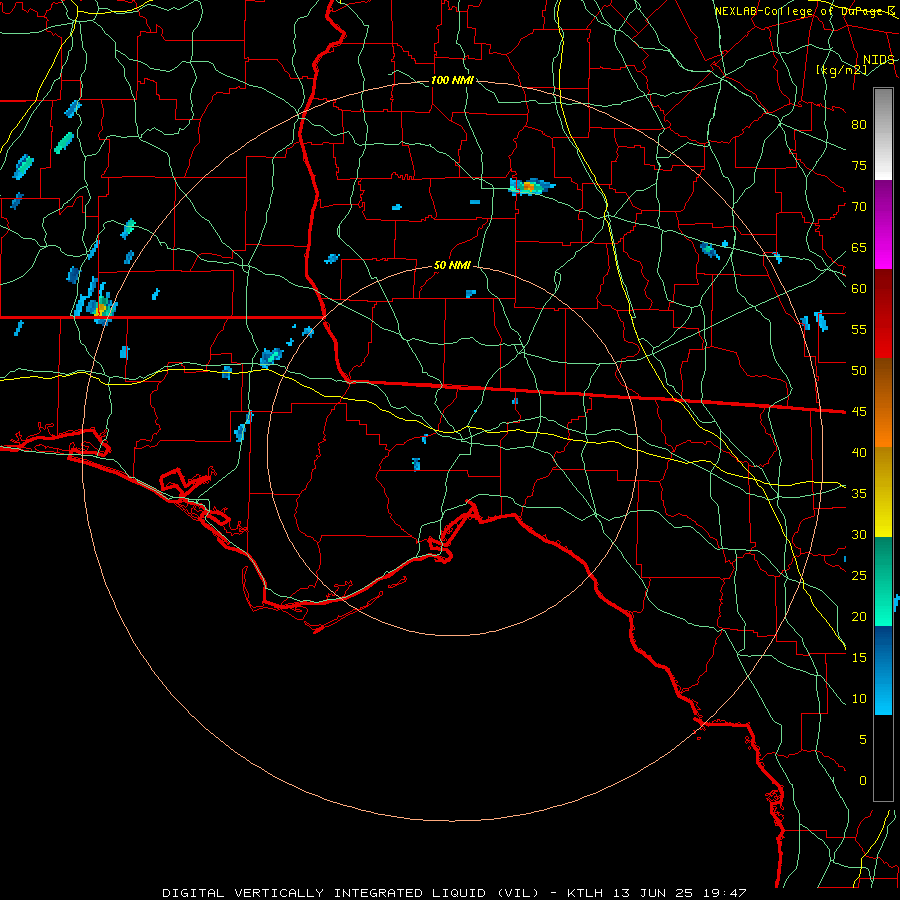
Task: Select the gray-white top segment of the color bar
Action: [883, 134]
